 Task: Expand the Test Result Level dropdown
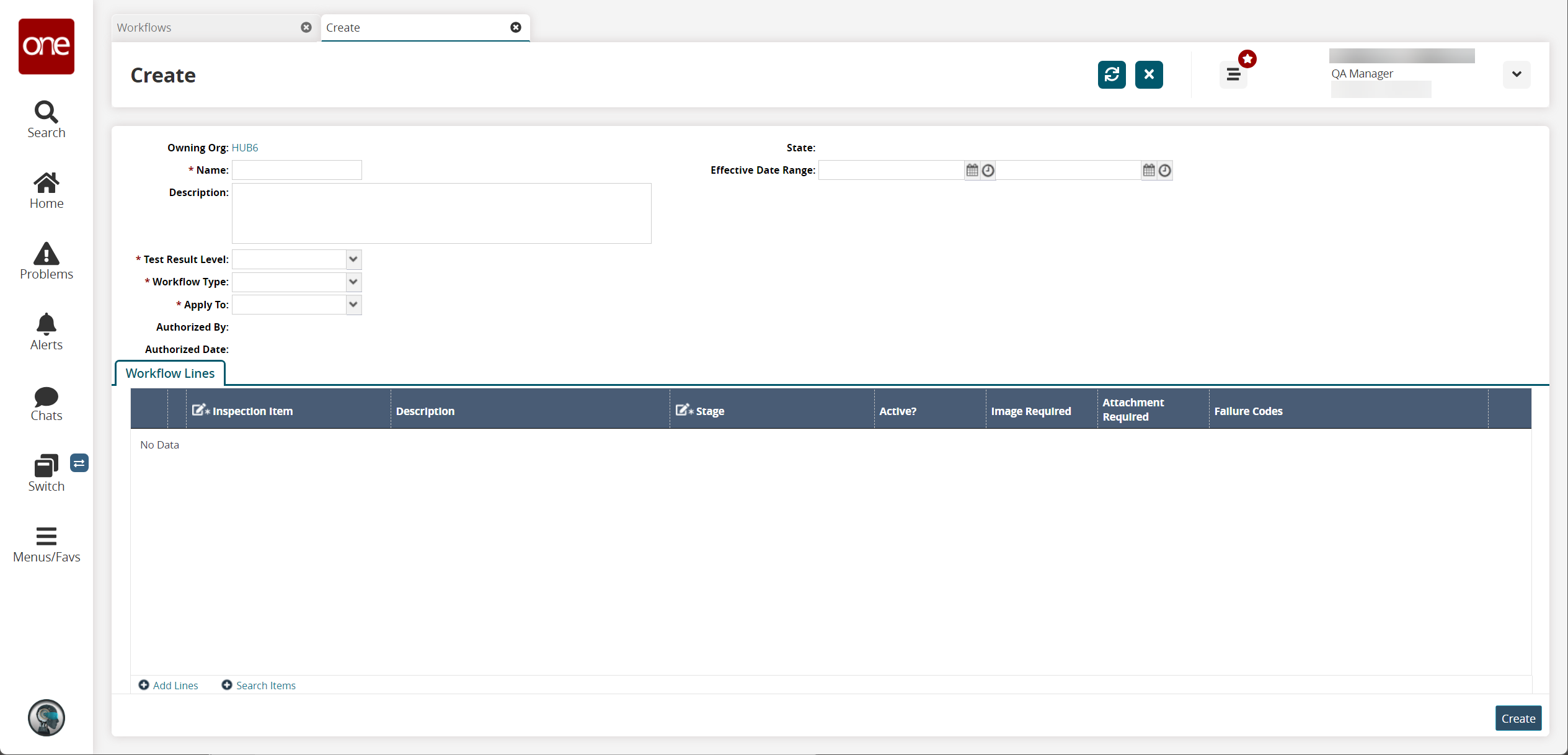point(353,259)
